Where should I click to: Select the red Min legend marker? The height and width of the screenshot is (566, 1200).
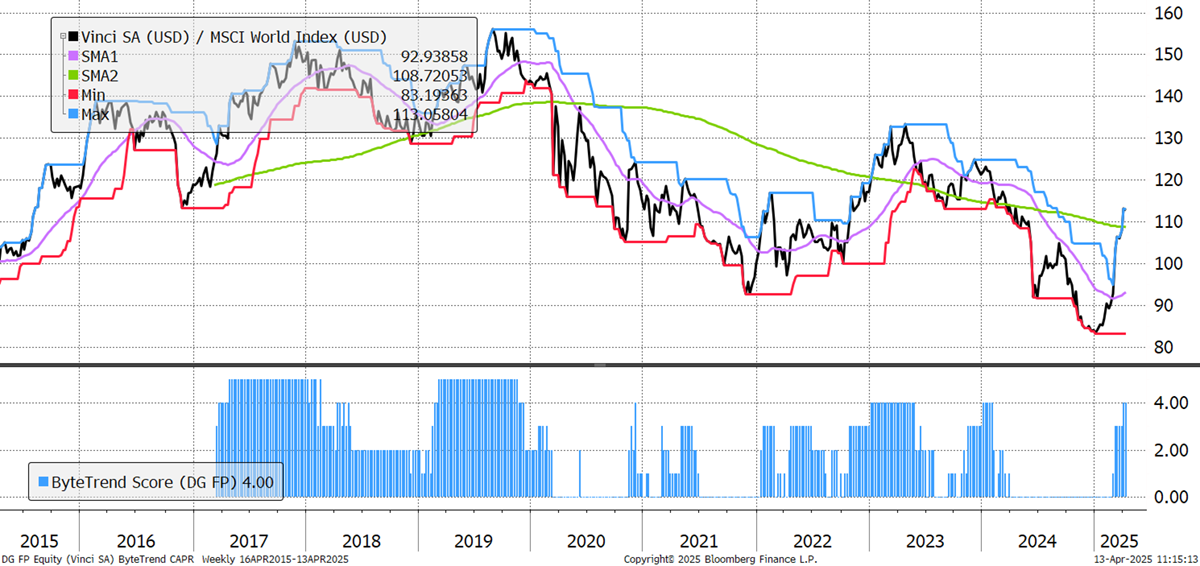click(x=72, y=95)
